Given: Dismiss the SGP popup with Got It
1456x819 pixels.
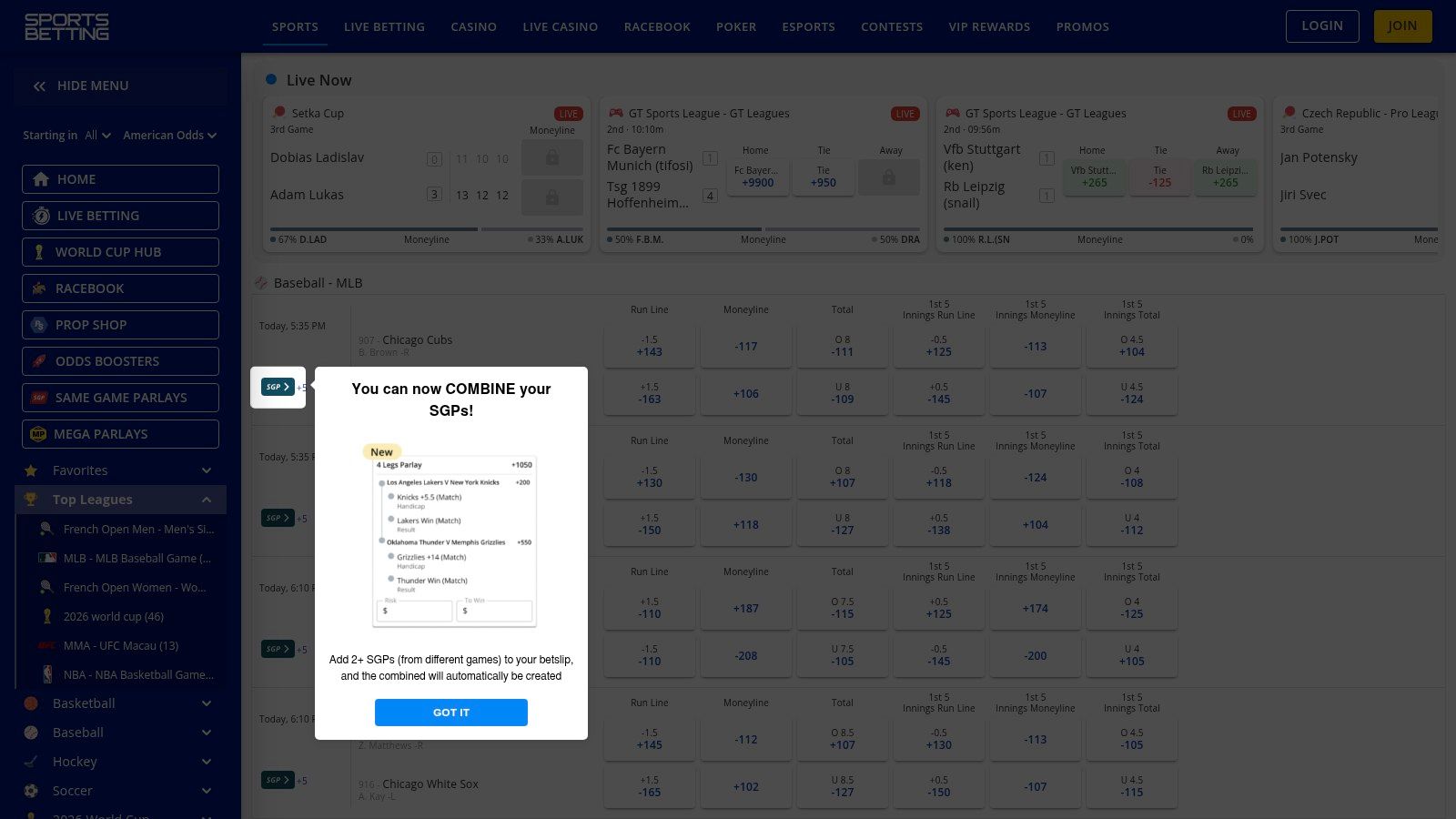Looking at the screenshot, I should pyautogui.click(x=451, y=713).
